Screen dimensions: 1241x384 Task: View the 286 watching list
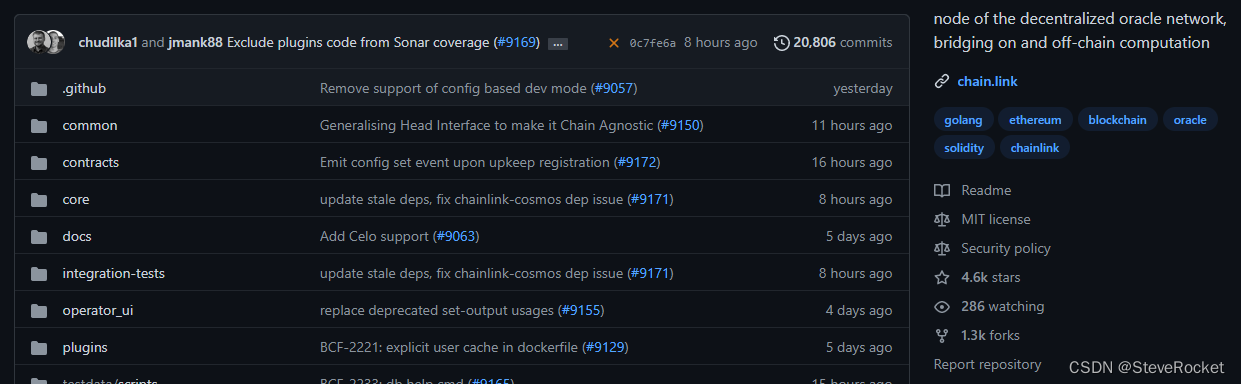(1002, 306)
